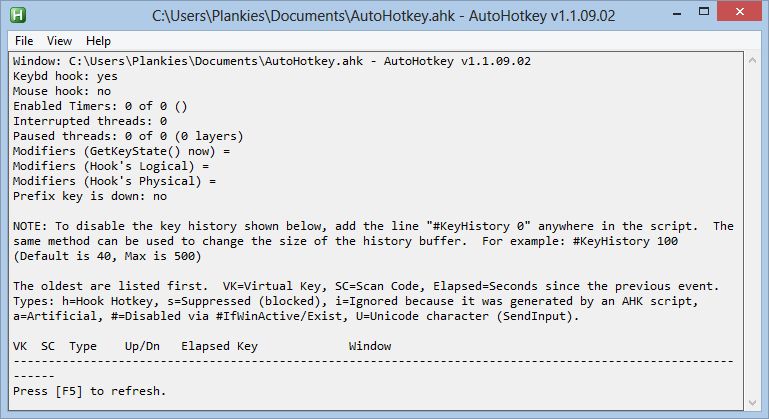Click the green AutoHotkey icon in title bar
This screenshot has width=769, height=419.
click(x=17, y=15)
